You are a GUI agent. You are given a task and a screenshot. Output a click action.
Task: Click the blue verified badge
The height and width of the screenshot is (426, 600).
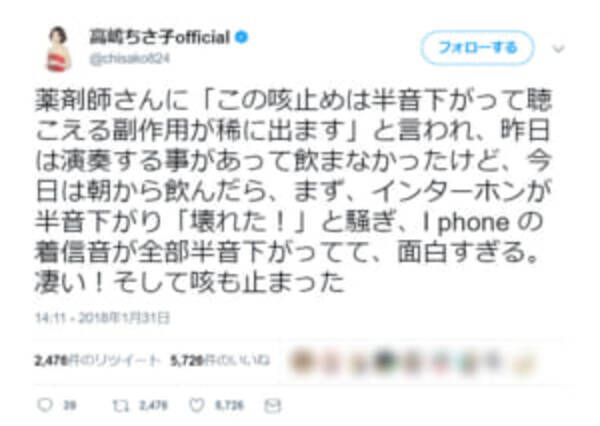pos(241,37)
